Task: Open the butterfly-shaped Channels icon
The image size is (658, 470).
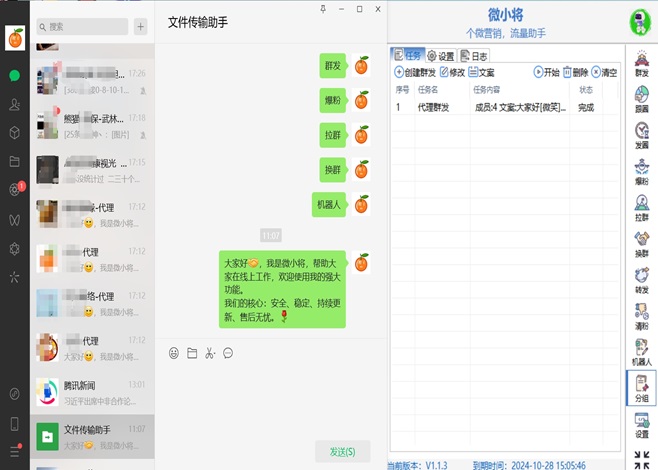Action: point(15,220)
